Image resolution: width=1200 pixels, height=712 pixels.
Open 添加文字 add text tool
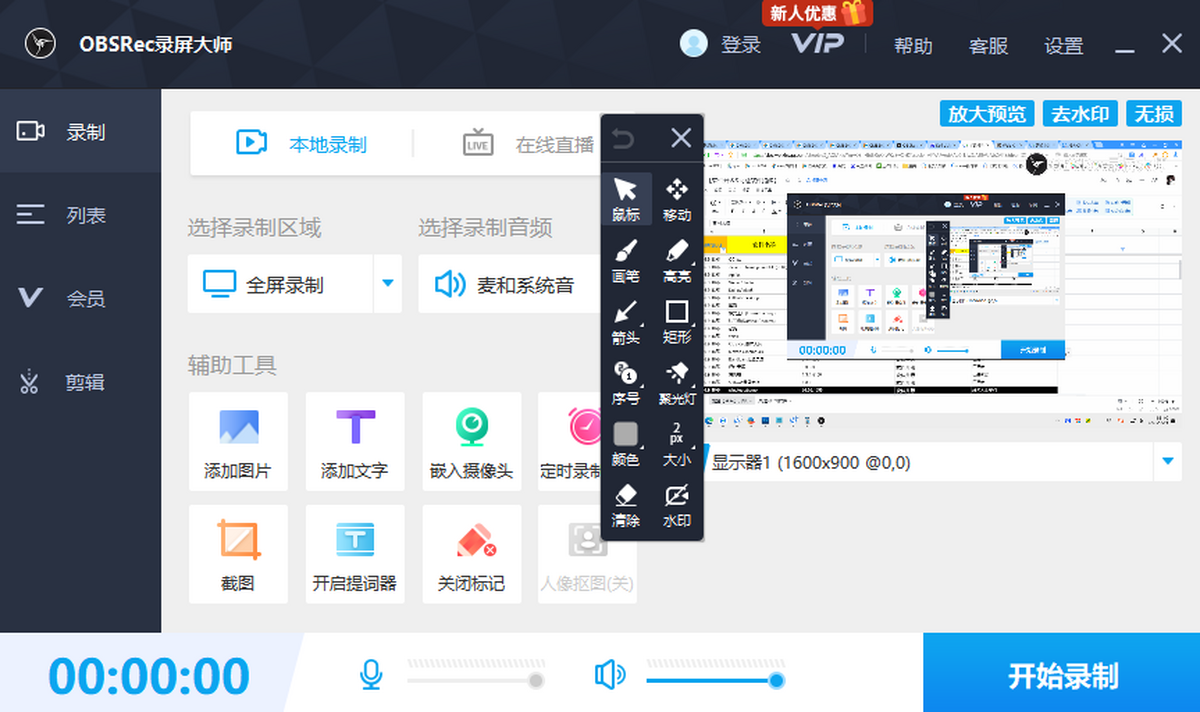pyautogui.click(x=355, y=441)
